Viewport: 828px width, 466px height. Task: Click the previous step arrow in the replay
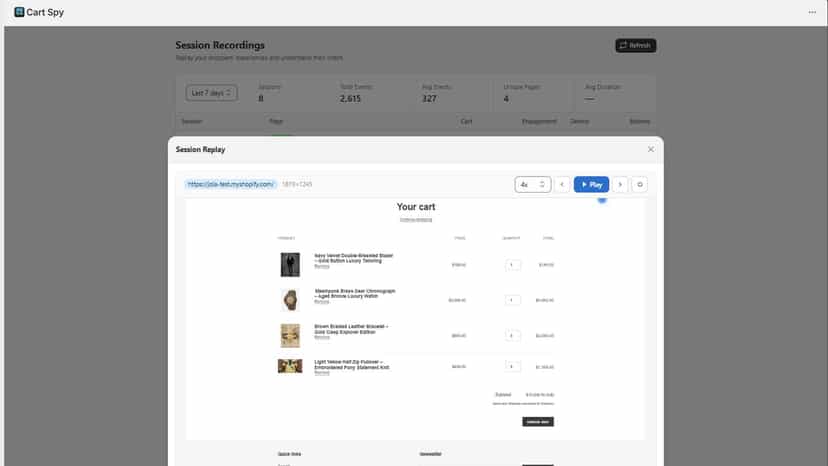562,184
